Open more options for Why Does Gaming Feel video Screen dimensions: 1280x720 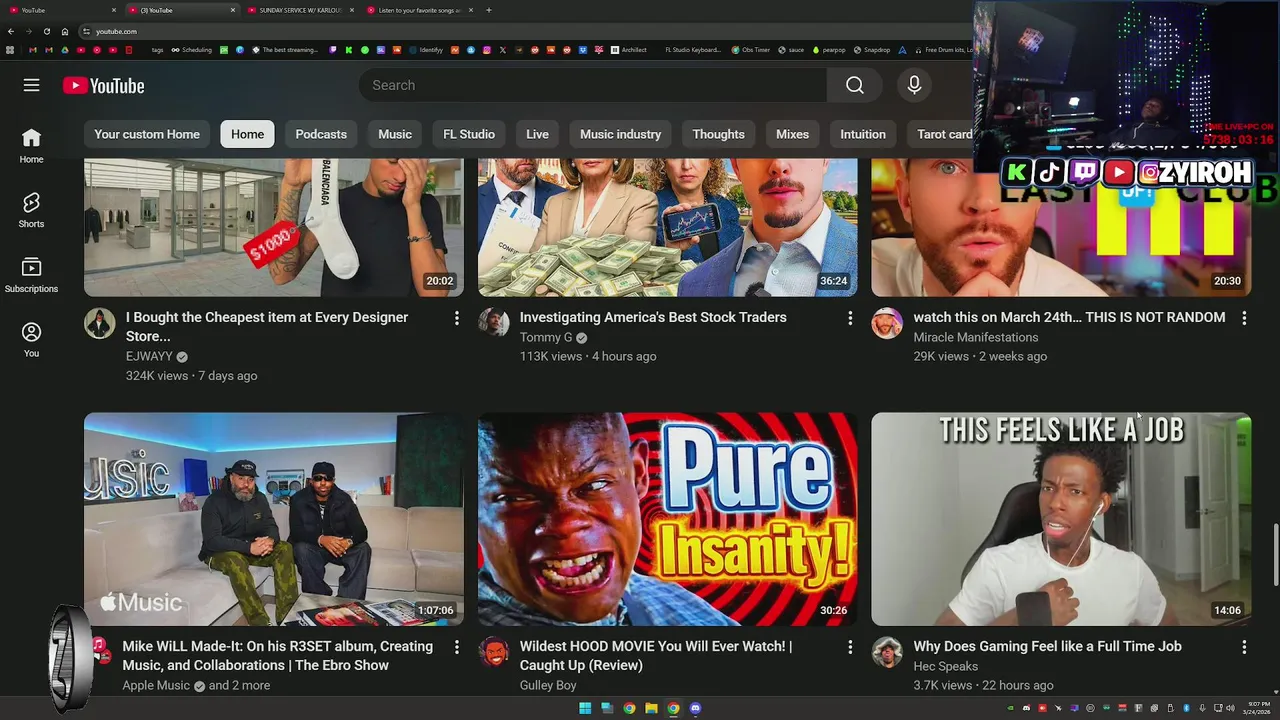(1244, 647)
